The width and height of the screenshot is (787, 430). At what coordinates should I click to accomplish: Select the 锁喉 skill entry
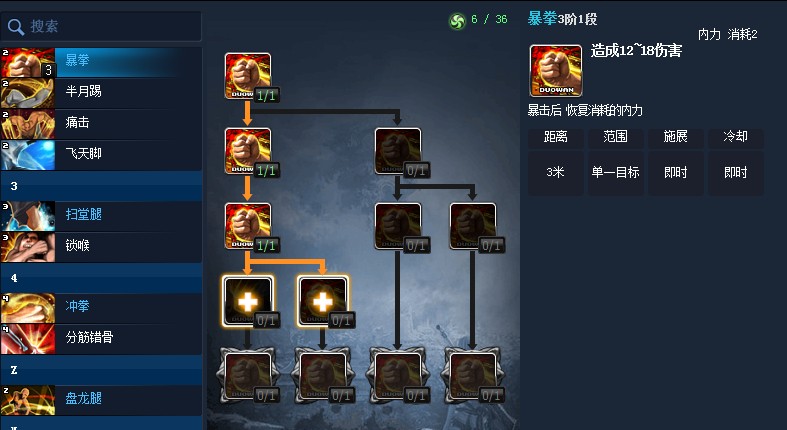click(101, 247)
